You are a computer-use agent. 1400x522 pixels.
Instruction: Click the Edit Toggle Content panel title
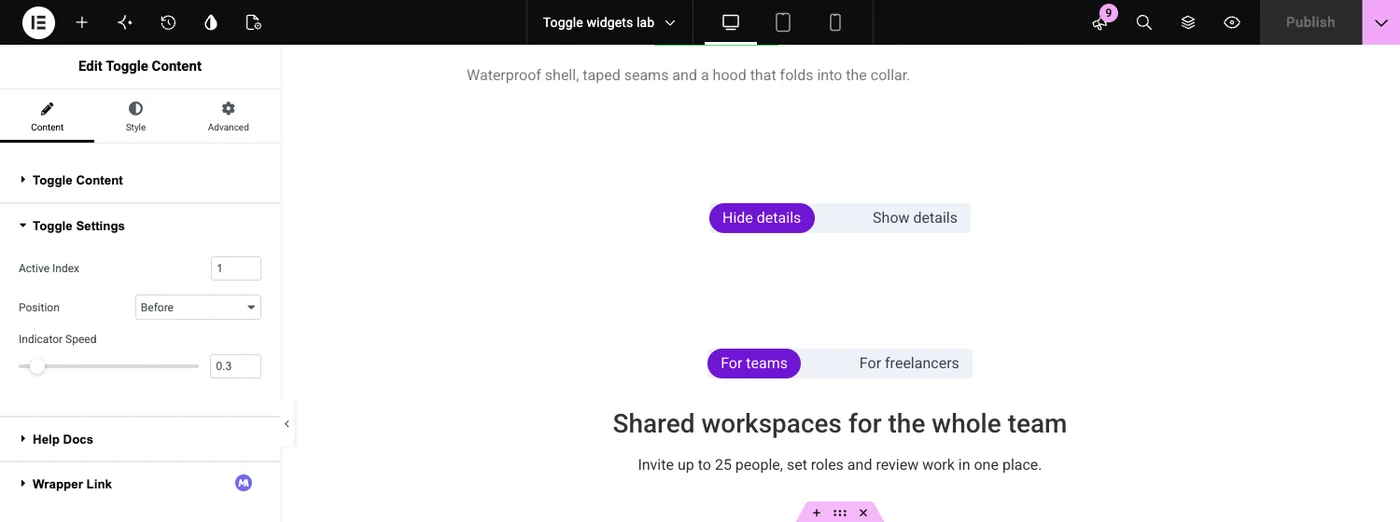pos(140,66)
